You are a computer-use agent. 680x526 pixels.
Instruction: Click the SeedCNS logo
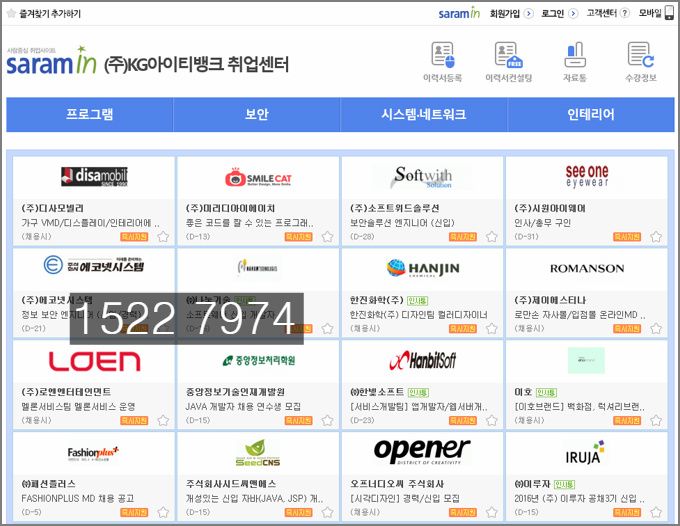(x=258, y=453)
